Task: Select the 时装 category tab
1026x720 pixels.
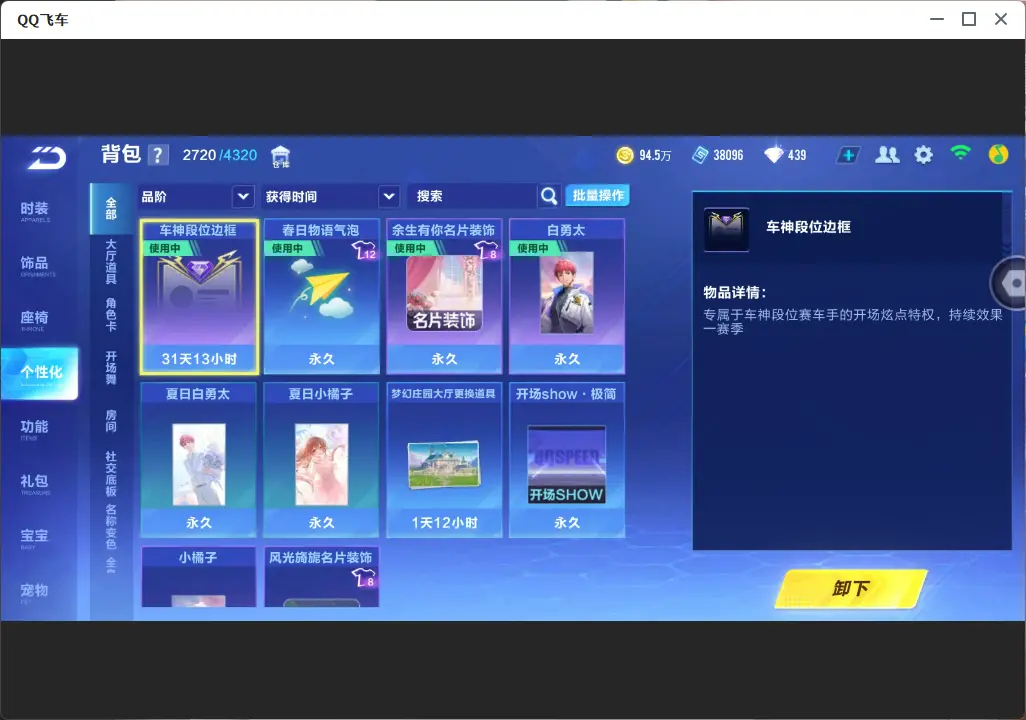Action: (35, 211)
